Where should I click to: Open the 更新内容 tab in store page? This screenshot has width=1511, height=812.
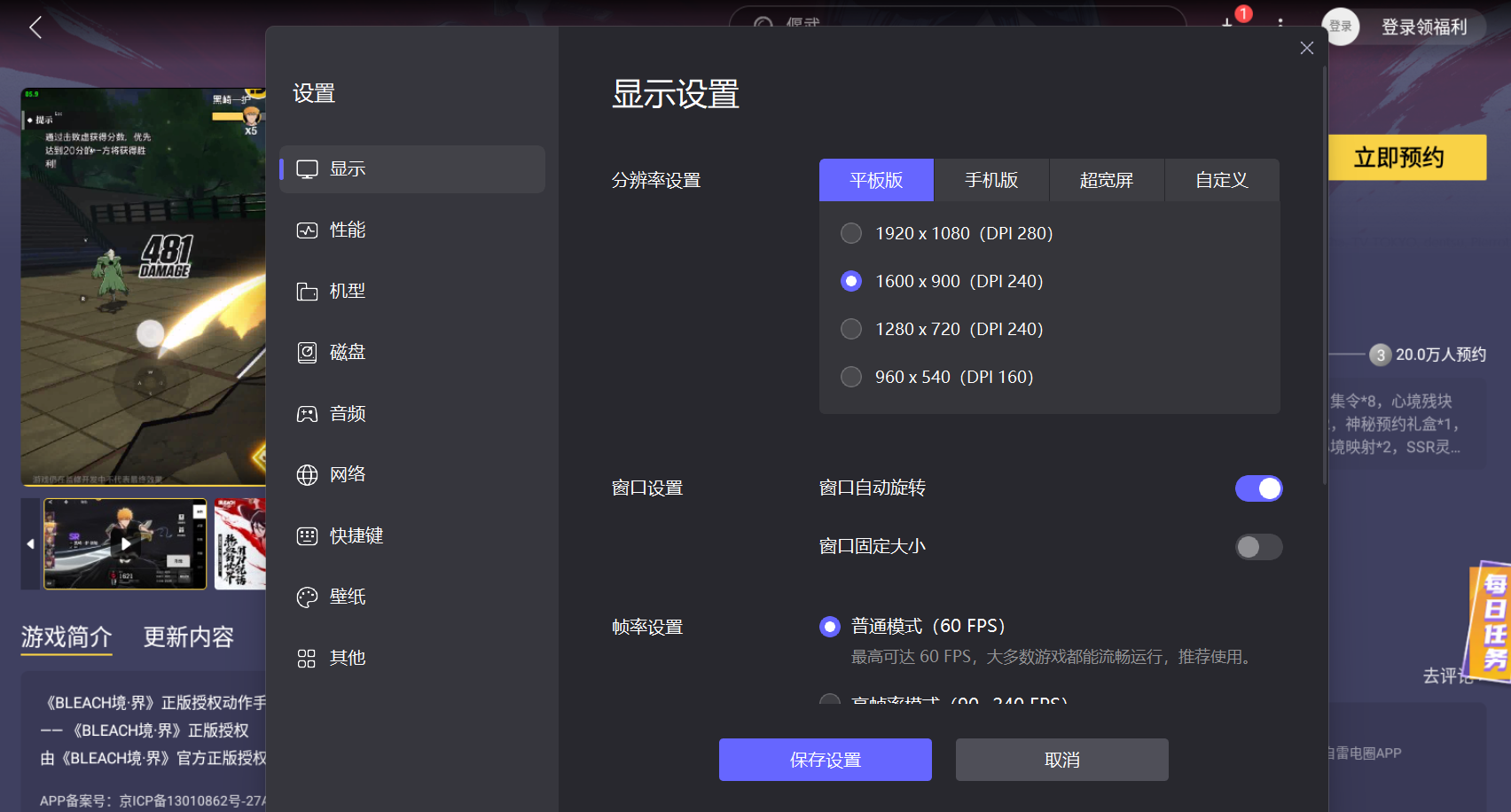point(189,637)
